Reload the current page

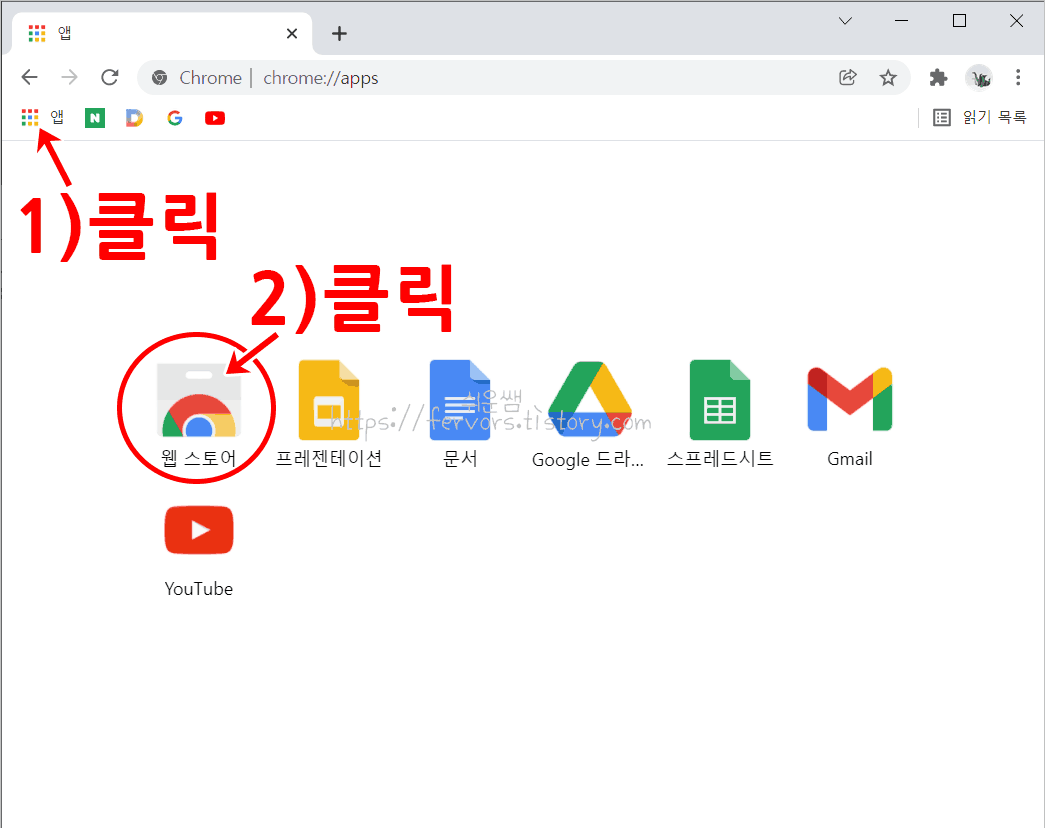click(x=110, y=77)
